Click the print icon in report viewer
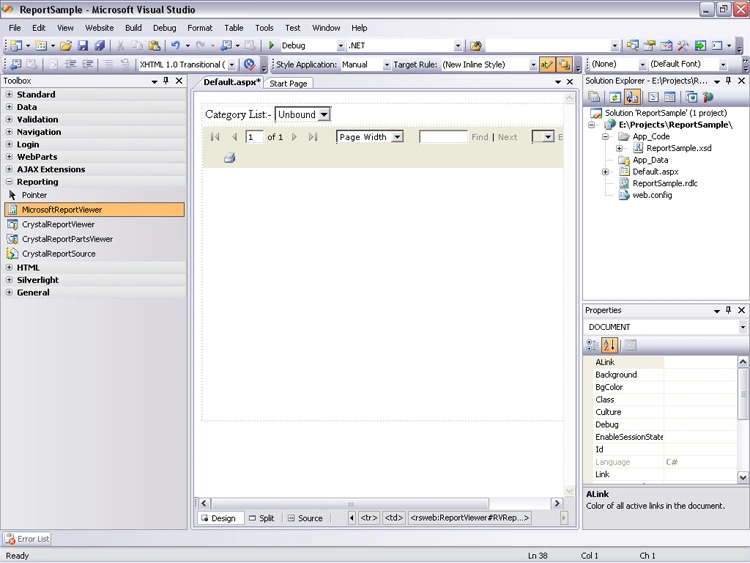750x563 pixels. (230, 157)
